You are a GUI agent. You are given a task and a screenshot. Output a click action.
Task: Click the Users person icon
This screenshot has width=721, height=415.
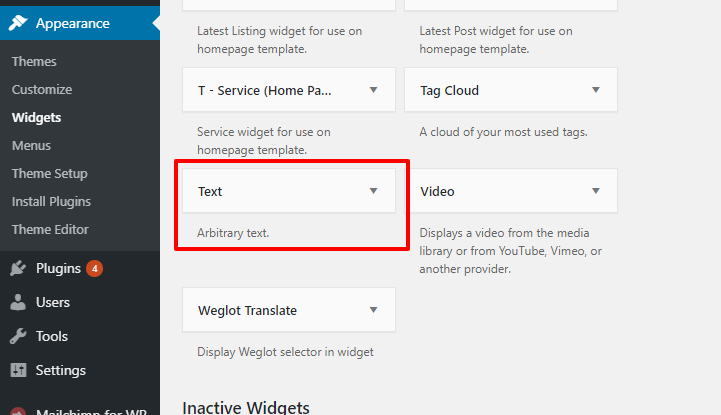[x=18, y=302]
